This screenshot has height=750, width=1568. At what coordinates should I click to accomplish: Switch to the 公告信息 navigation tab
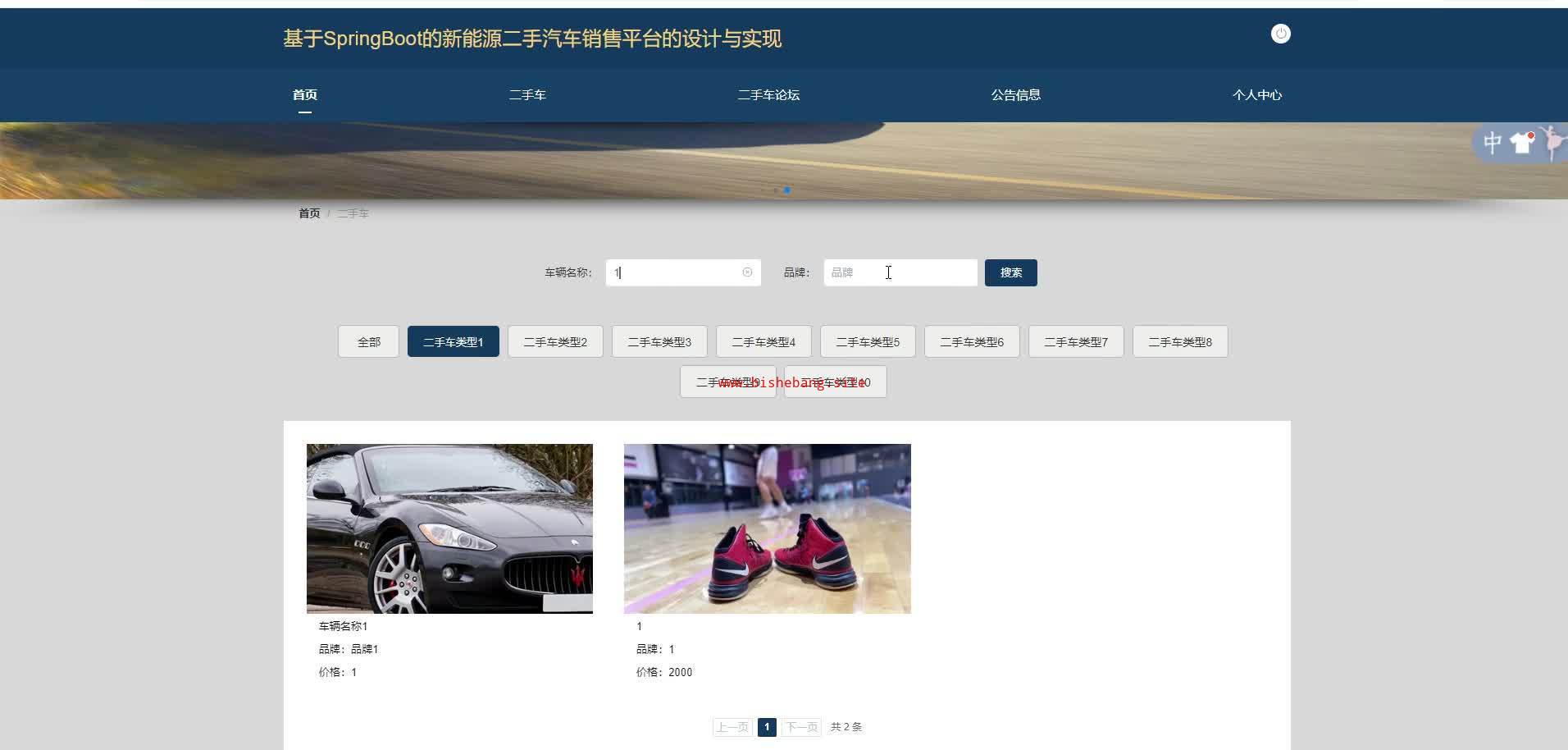[x=1015, y=95]
